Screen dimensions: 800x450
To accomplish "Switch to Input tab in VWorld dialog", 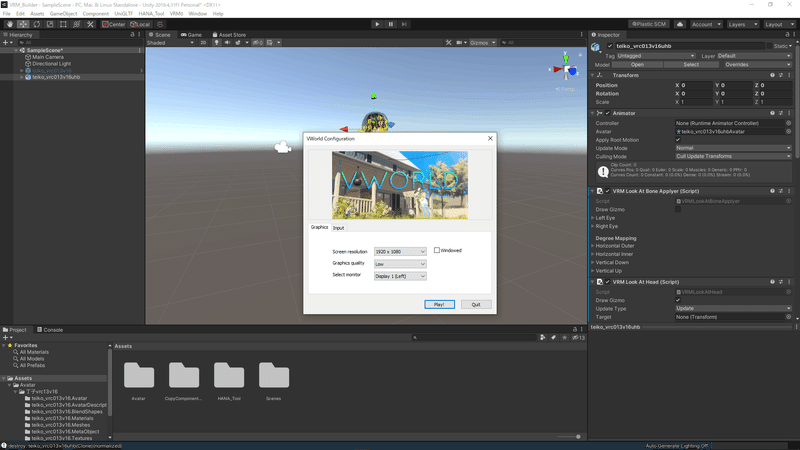I will coord(338,228).
